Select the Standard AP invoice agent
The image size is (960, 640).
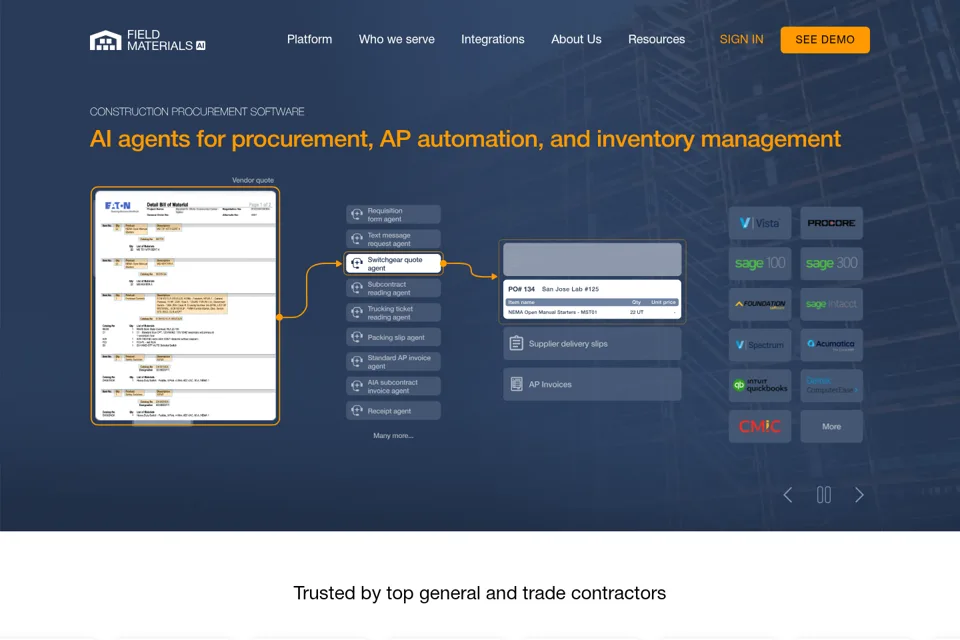click(393, 361)
